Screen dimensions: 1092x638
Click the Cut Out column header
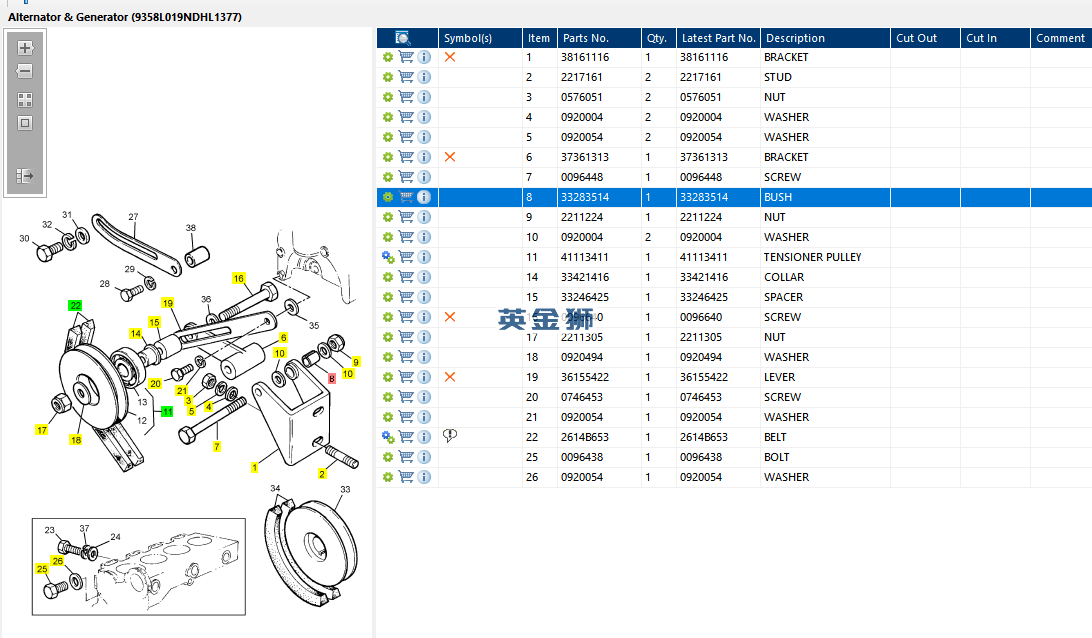[x=926, y=38]
